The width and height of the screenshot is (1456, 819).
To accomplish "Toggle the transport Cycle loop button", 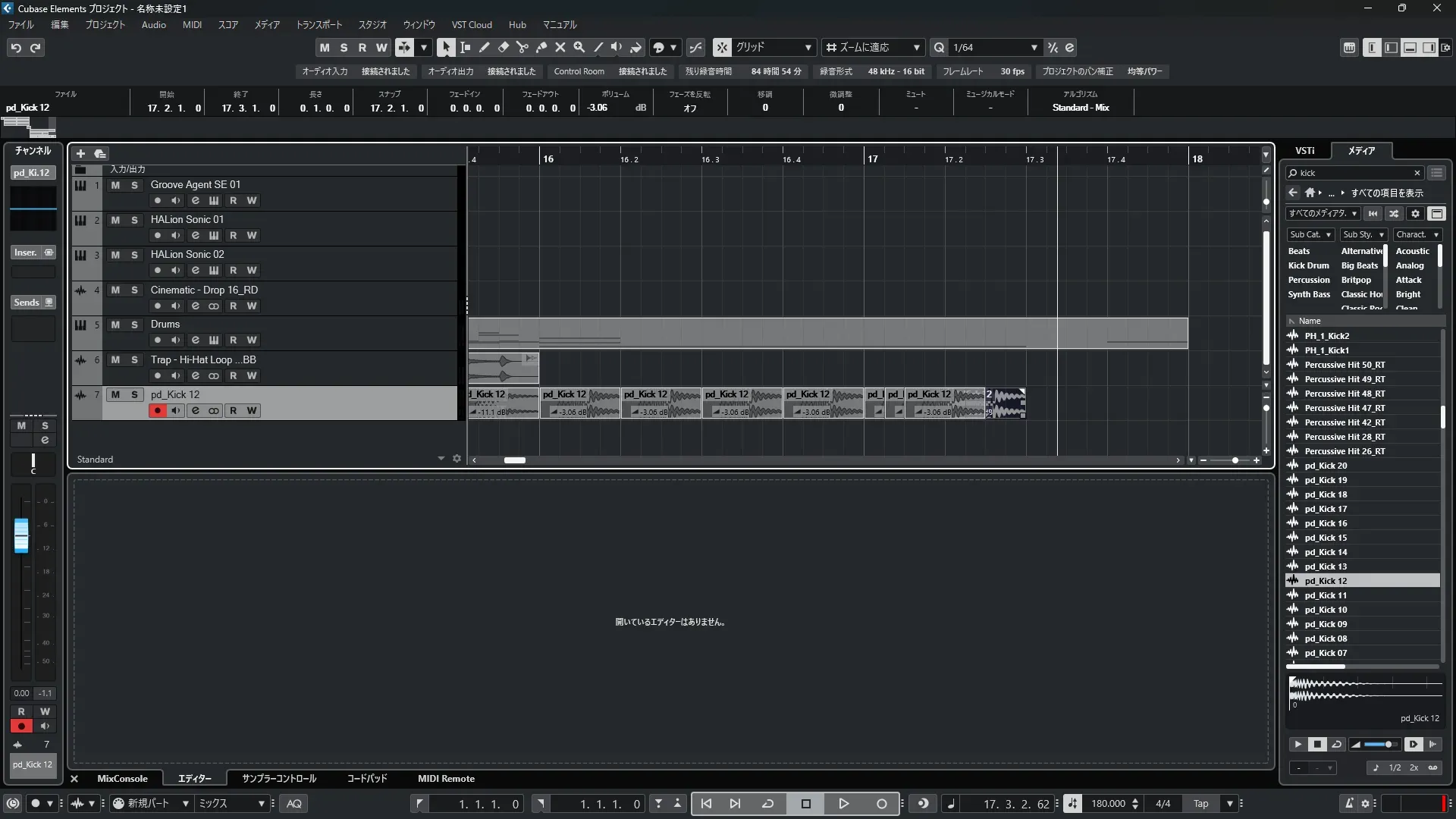I will pos(767,804).
